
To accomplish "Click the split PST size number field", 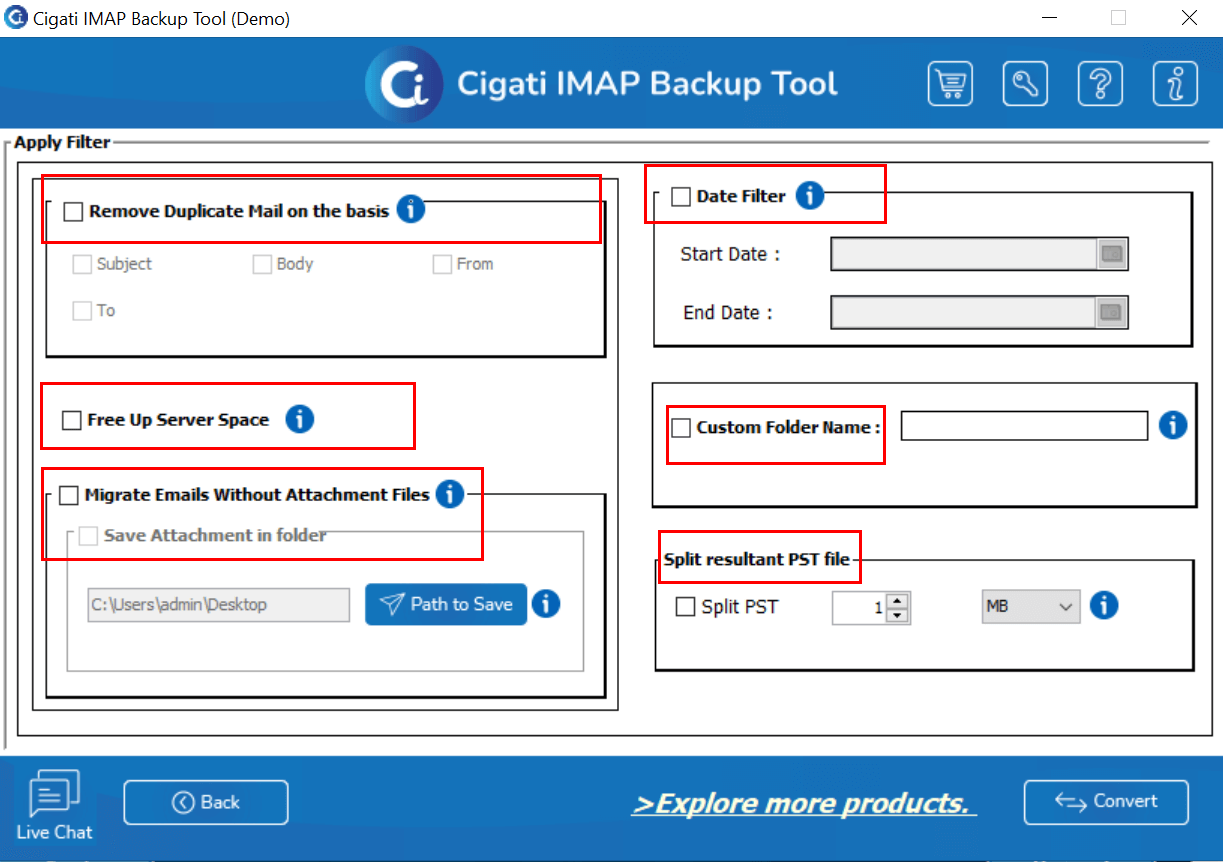I will (860, 607).
